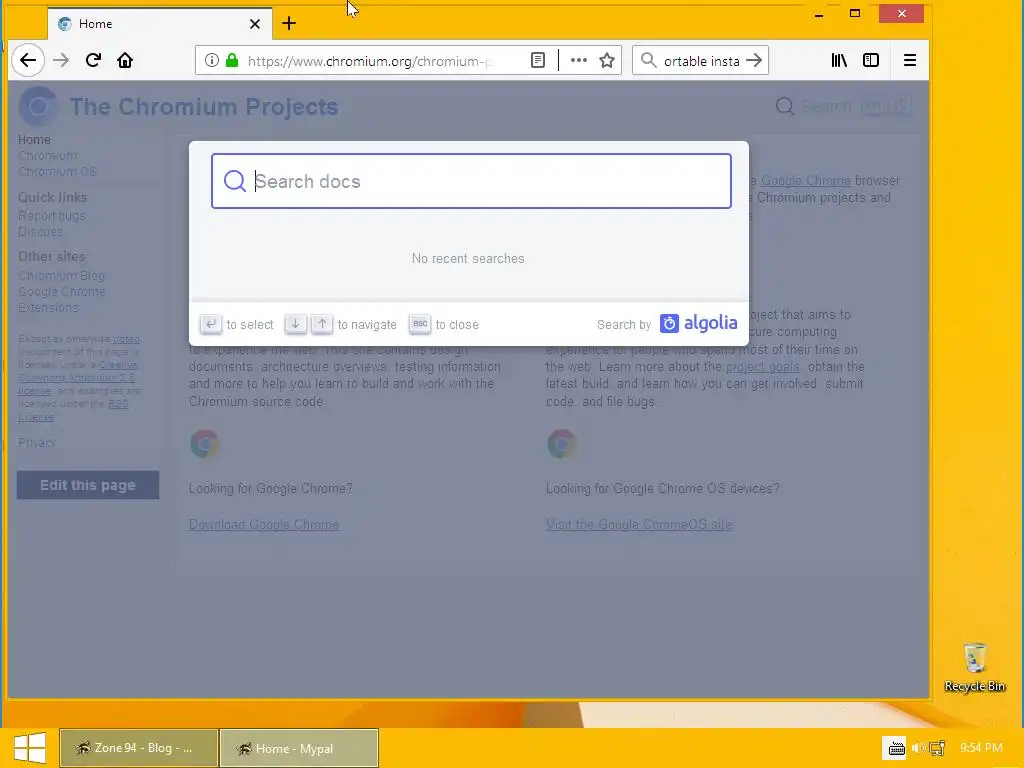Click the forward navigation arrow
The width and height of the screenshot is (1024, 768).
click(x=61, y=60)
